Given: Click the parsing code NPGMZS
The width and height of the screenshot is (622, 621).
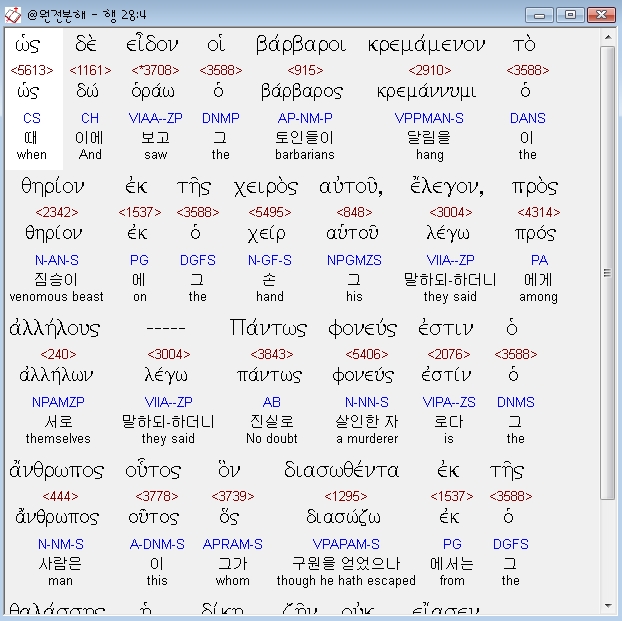Looking at the screenshot, I should coord(354,260).
